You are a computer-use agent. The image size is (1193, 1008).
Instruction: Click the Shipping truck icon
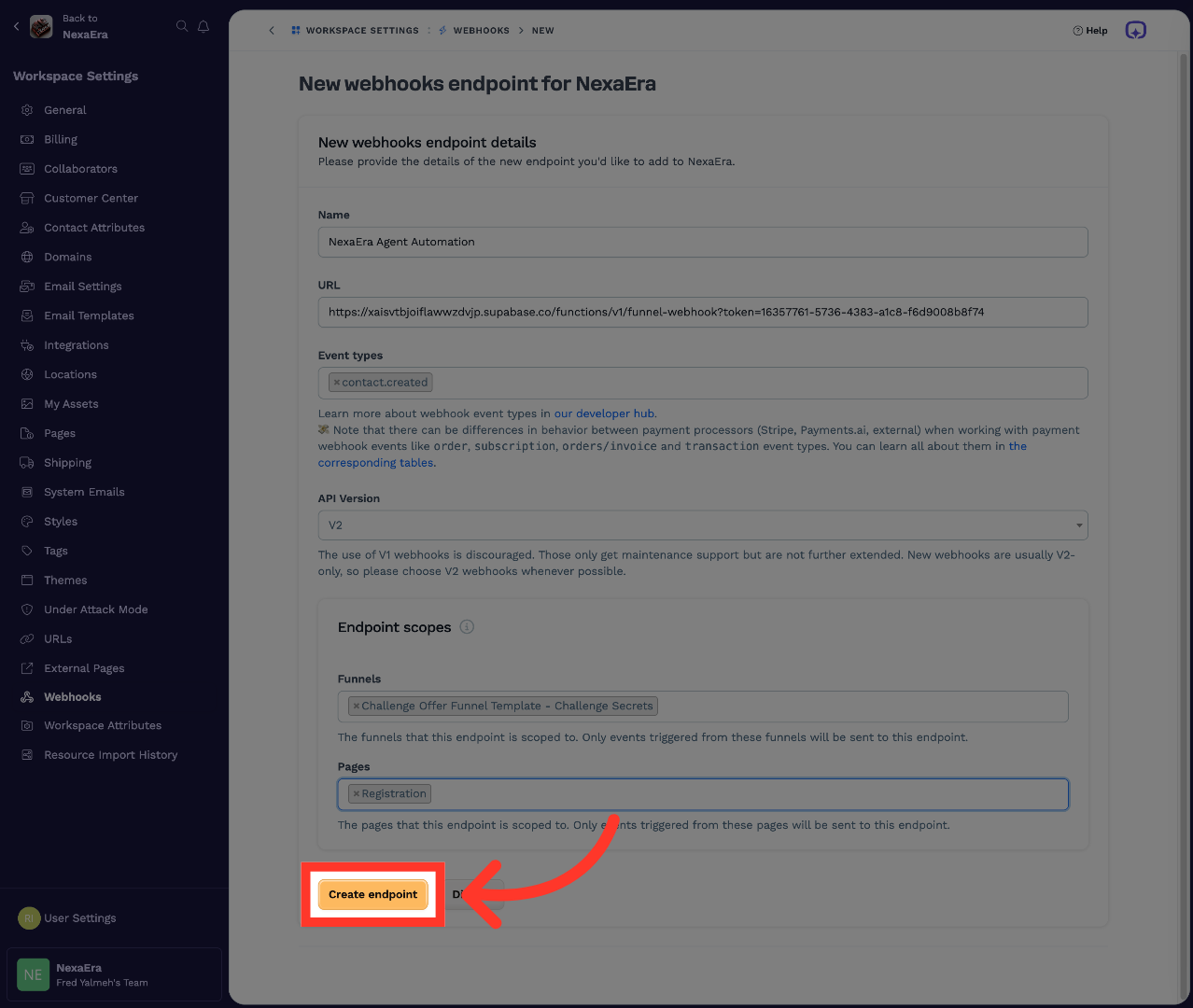click(x=27, y=463)
